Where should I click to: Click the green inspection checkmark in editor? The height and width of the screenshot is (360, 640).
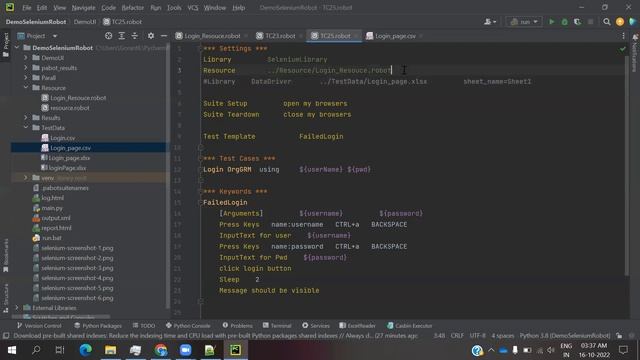point(622,49)
